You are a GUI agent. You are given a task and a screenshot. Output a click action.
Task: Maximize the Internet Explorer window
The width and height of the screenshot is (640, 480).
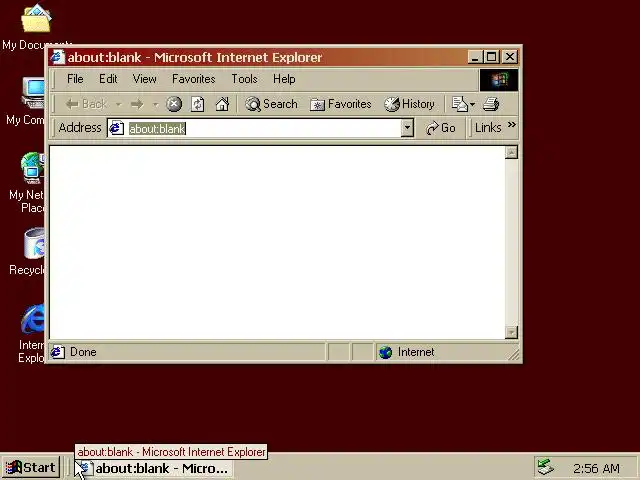click(x=491, y=57)
